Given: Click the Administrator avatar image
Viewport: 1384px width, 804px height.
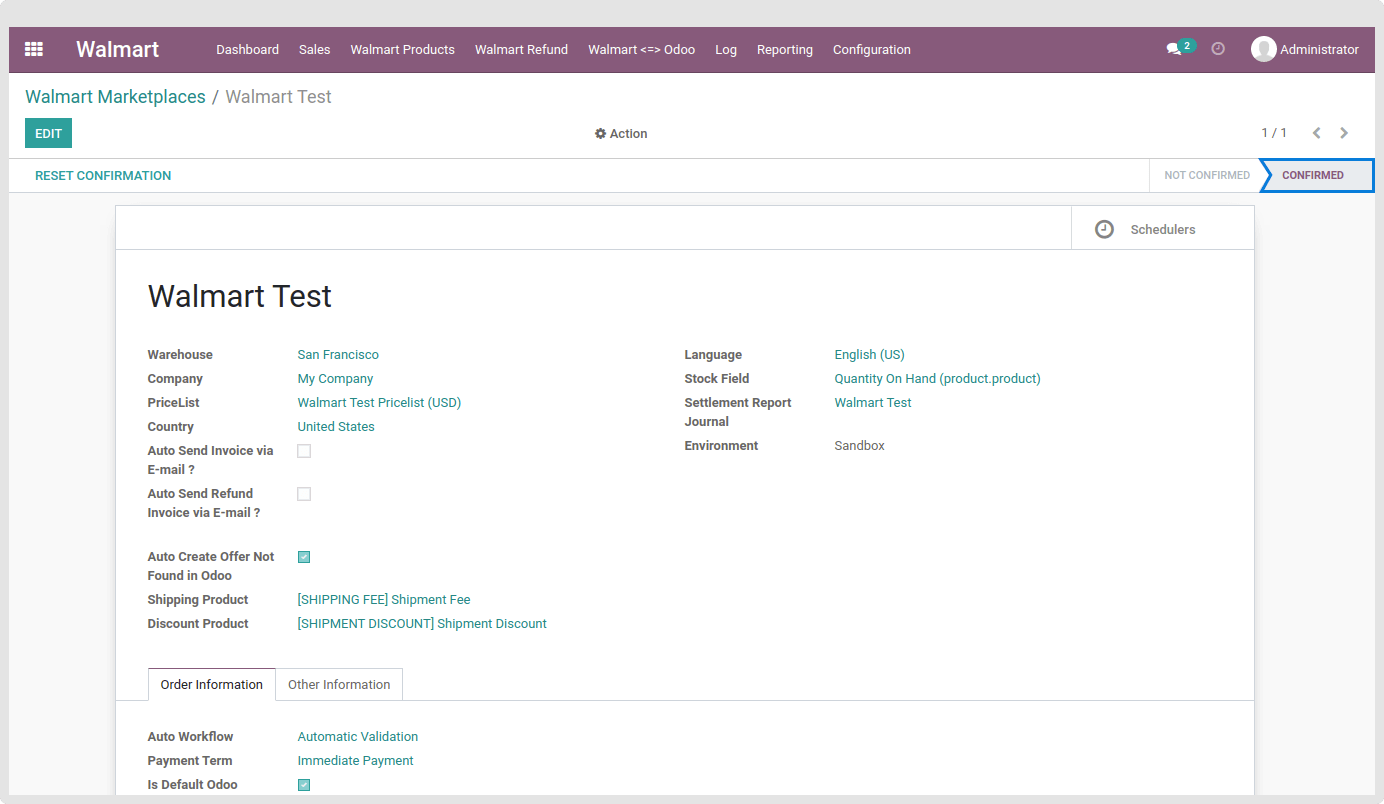Looking at the screenshot, I should coord(1263,49).
